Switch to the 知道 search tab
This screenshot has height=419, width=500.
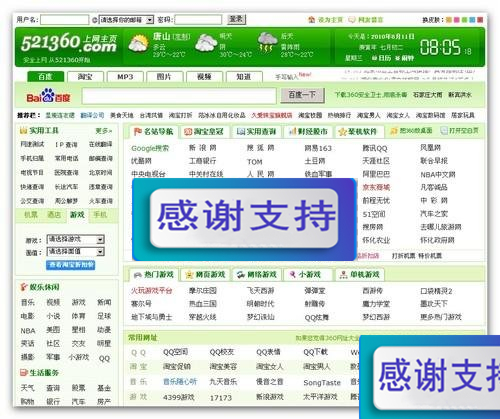(x=244, y=77)
